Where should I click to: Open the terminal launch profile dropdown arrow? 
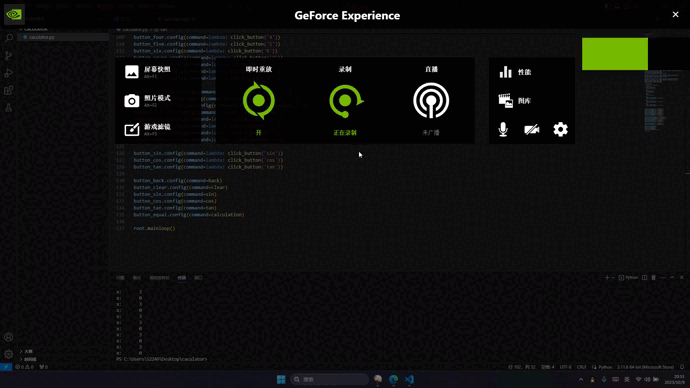point(613,278)
